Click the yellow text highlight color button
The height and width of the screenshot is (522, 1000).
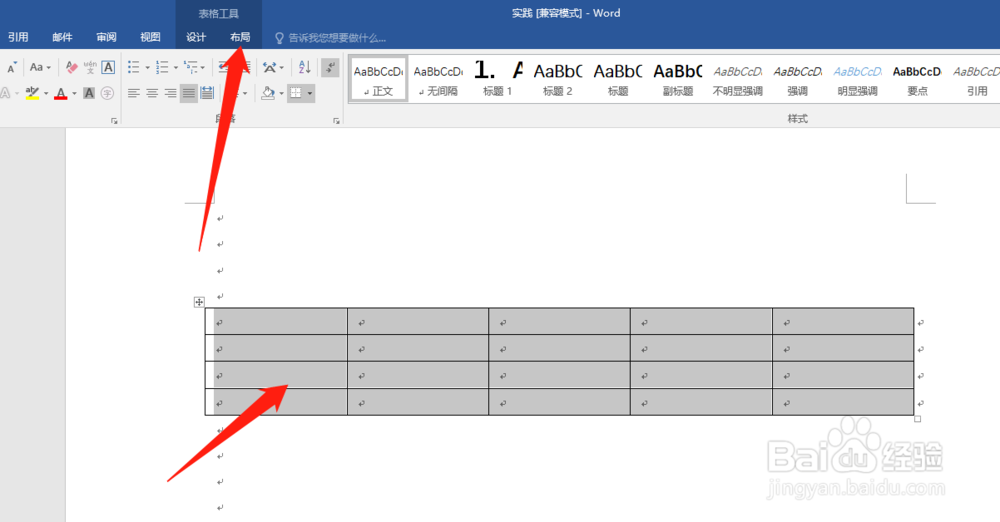click(x=32, y=93)
